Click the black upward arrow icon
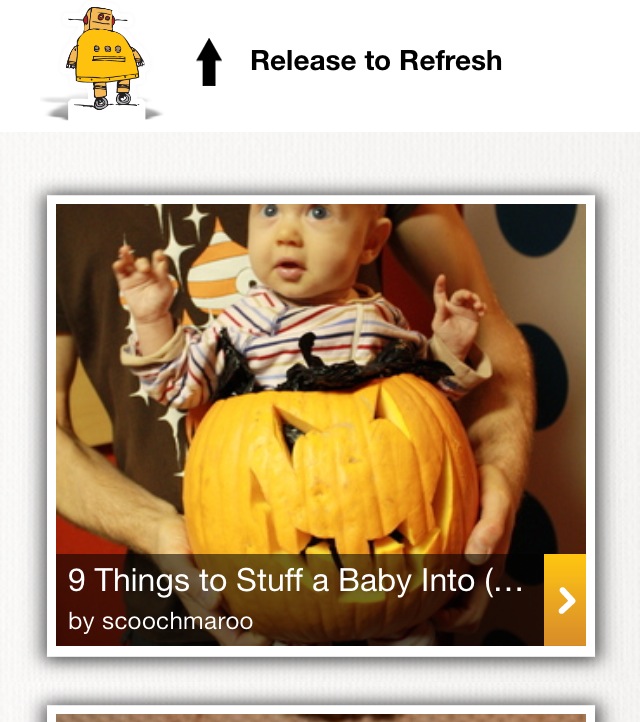This screenshot has height=722, width=640. click(209, 62)
